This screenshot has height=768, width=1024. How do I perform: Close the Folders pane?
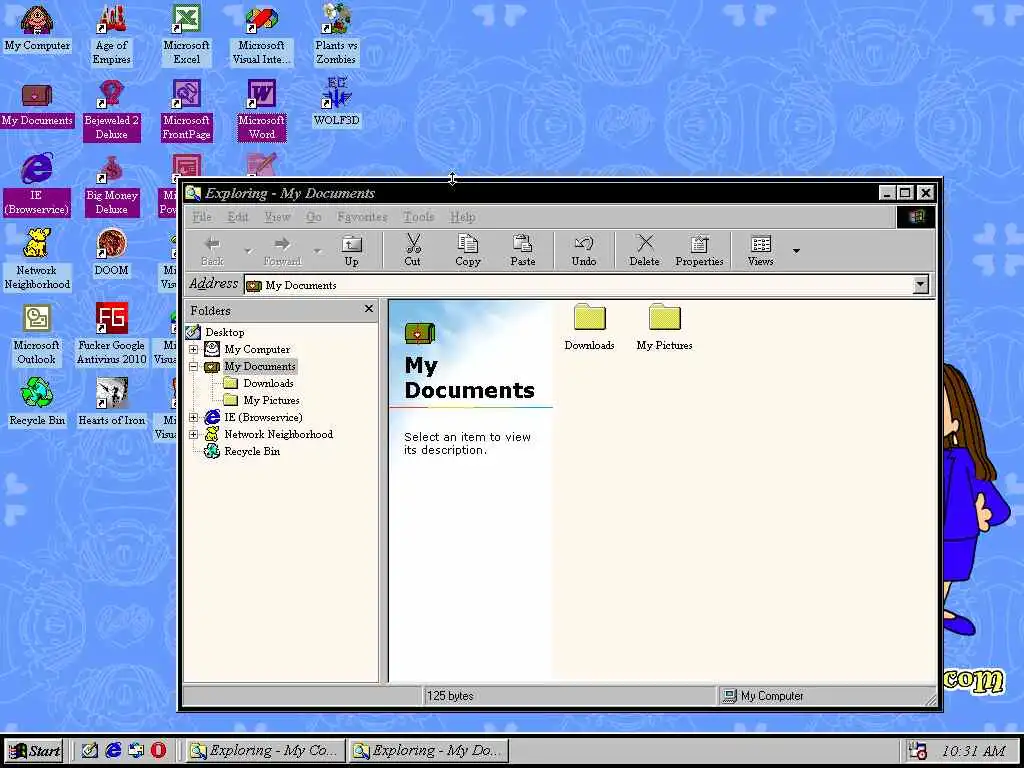pyautogui.click(x=369, y=309)
